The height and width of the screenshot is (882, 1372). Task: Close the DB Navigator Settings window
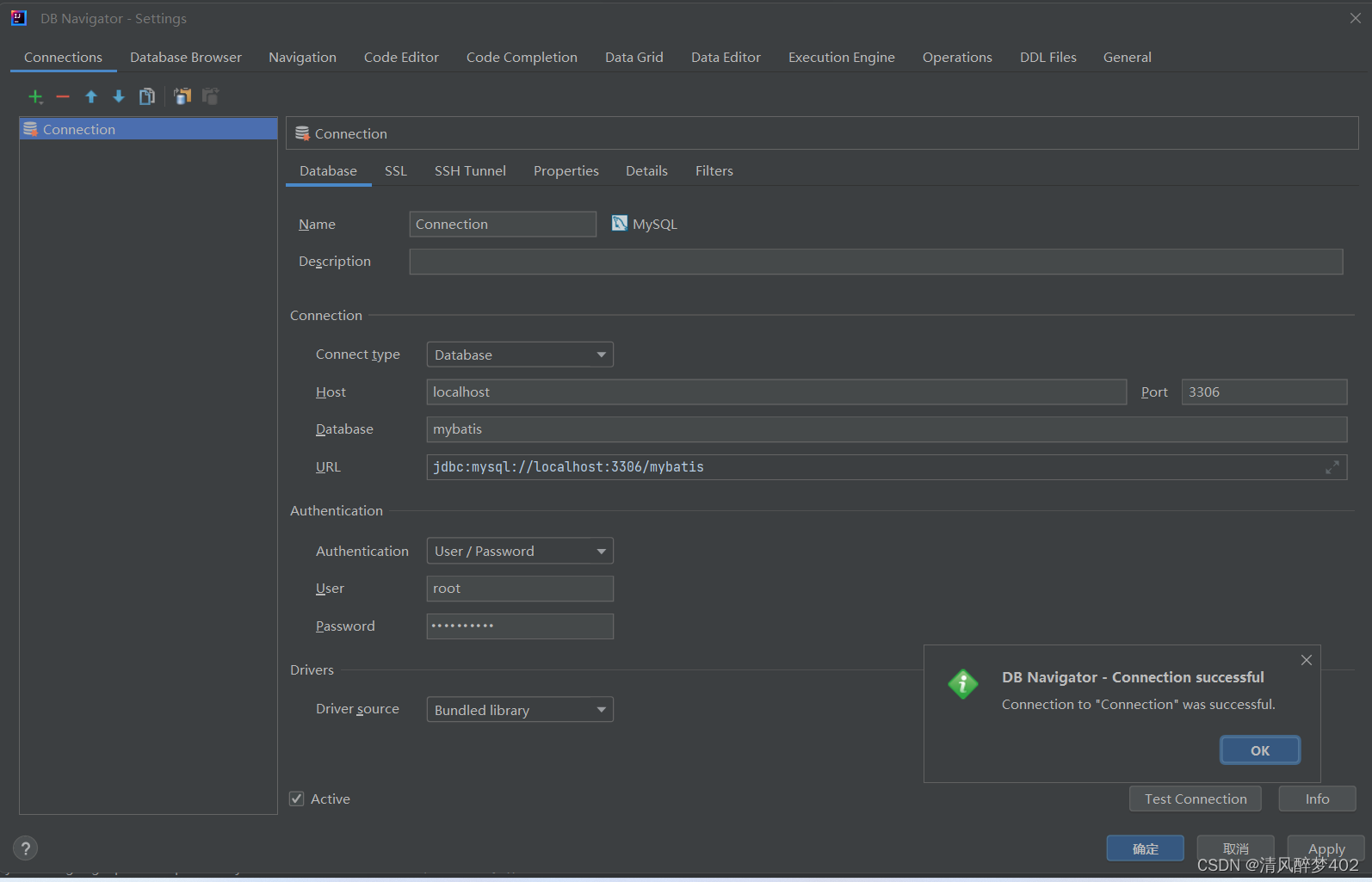click(x=1356, y=18)
